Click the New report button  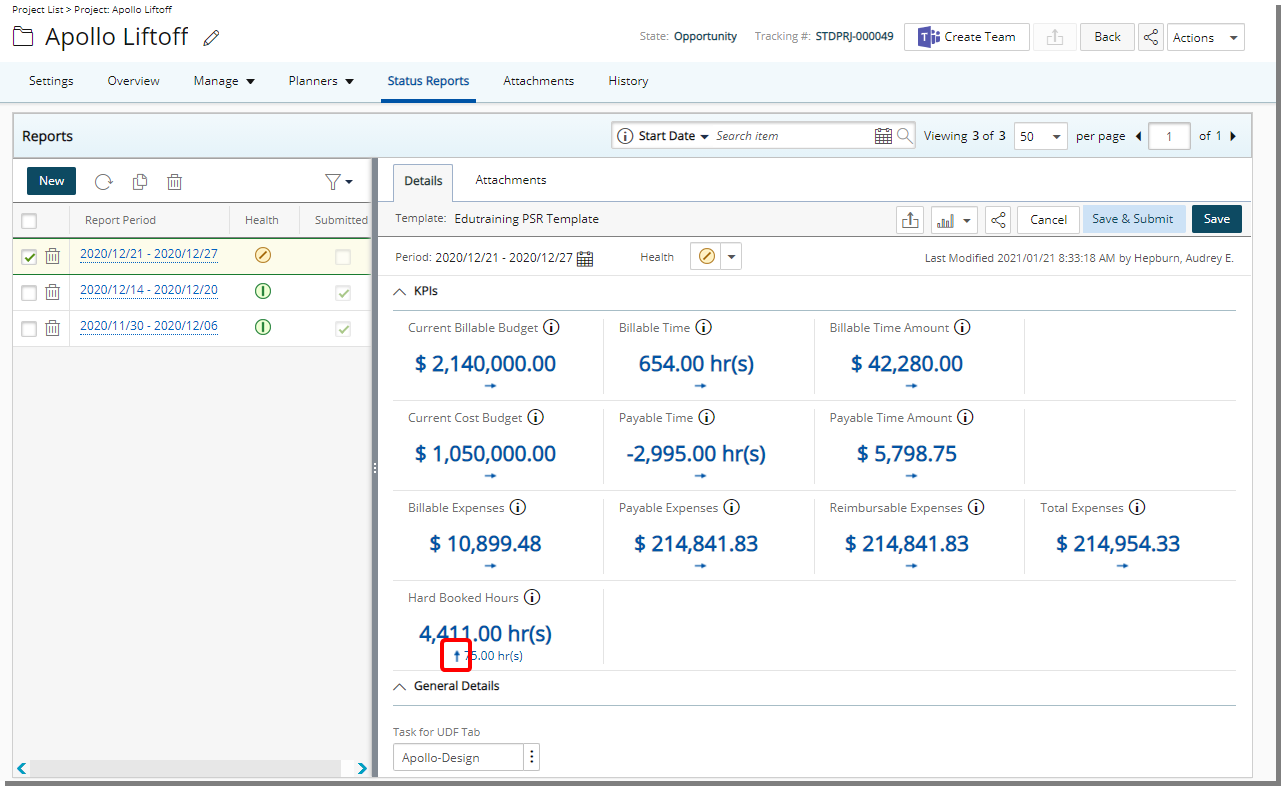click(51, 181)
